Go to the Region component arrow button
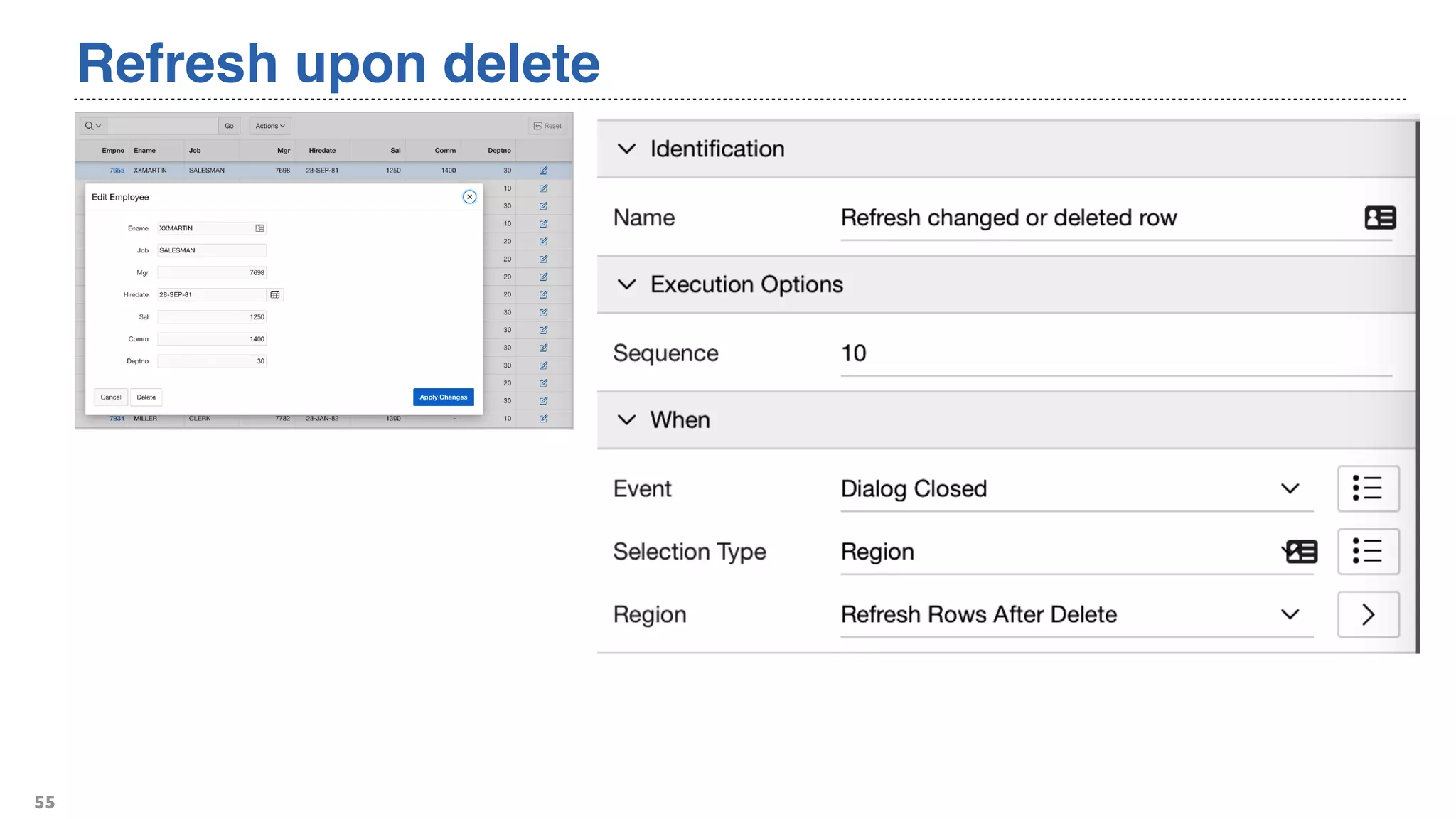This screenshot has width=1456, height=819. coord(1367,614)
